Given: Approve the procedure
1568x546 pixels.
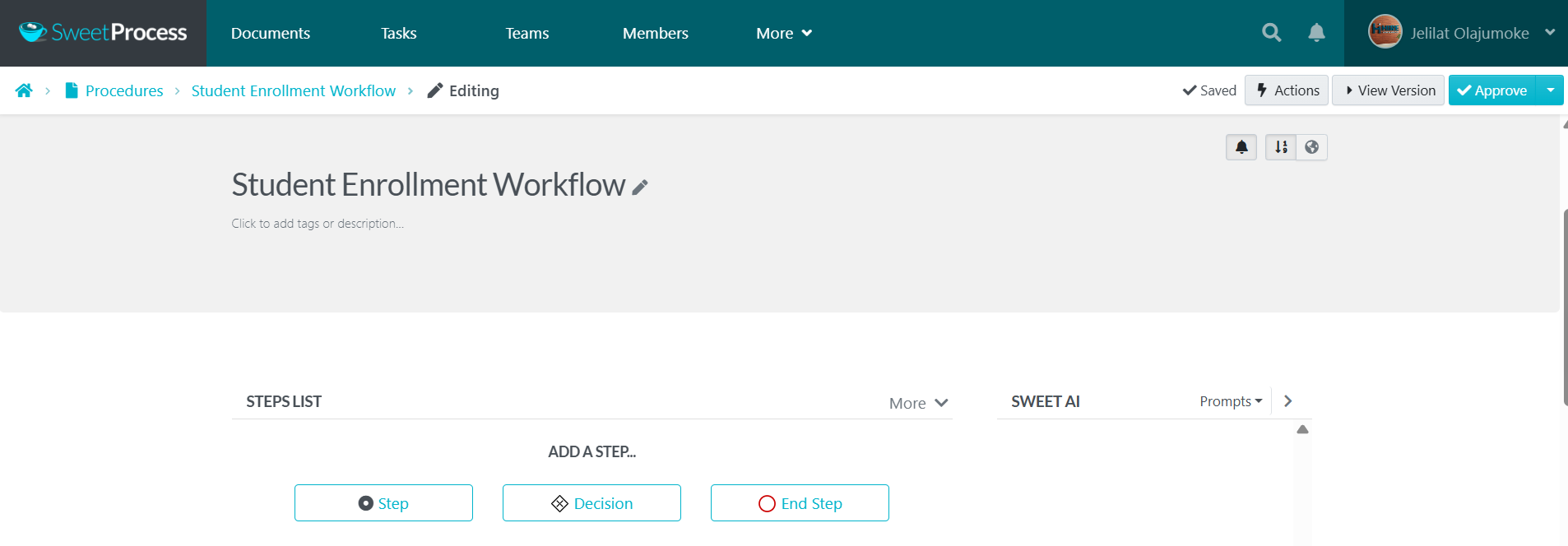Looking at the screenshot, I should pos(1492,90).
